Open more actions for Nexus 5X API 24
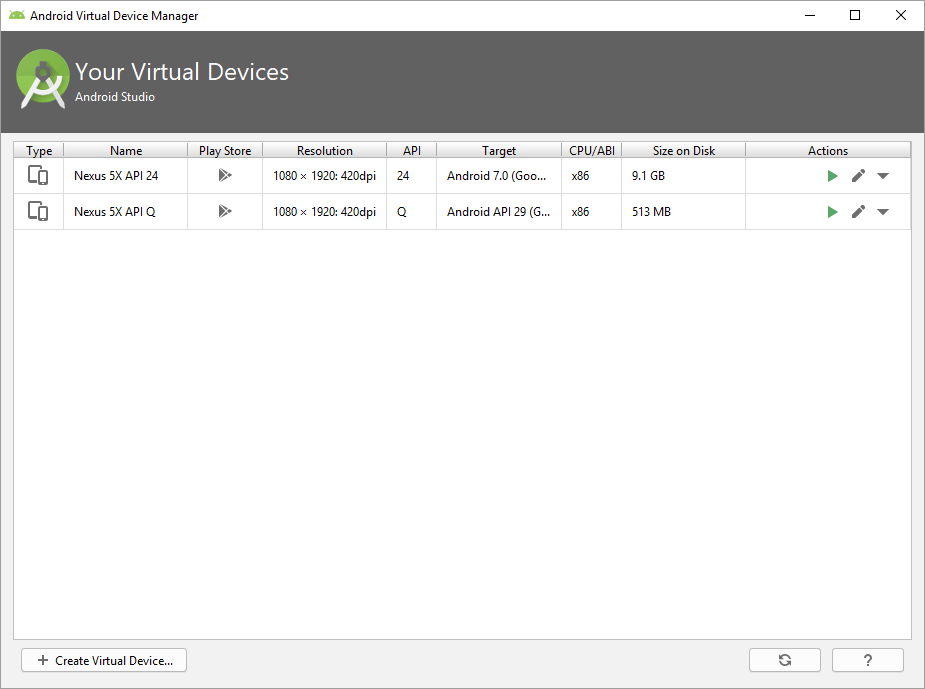925x689 pixels. point(883,176)
